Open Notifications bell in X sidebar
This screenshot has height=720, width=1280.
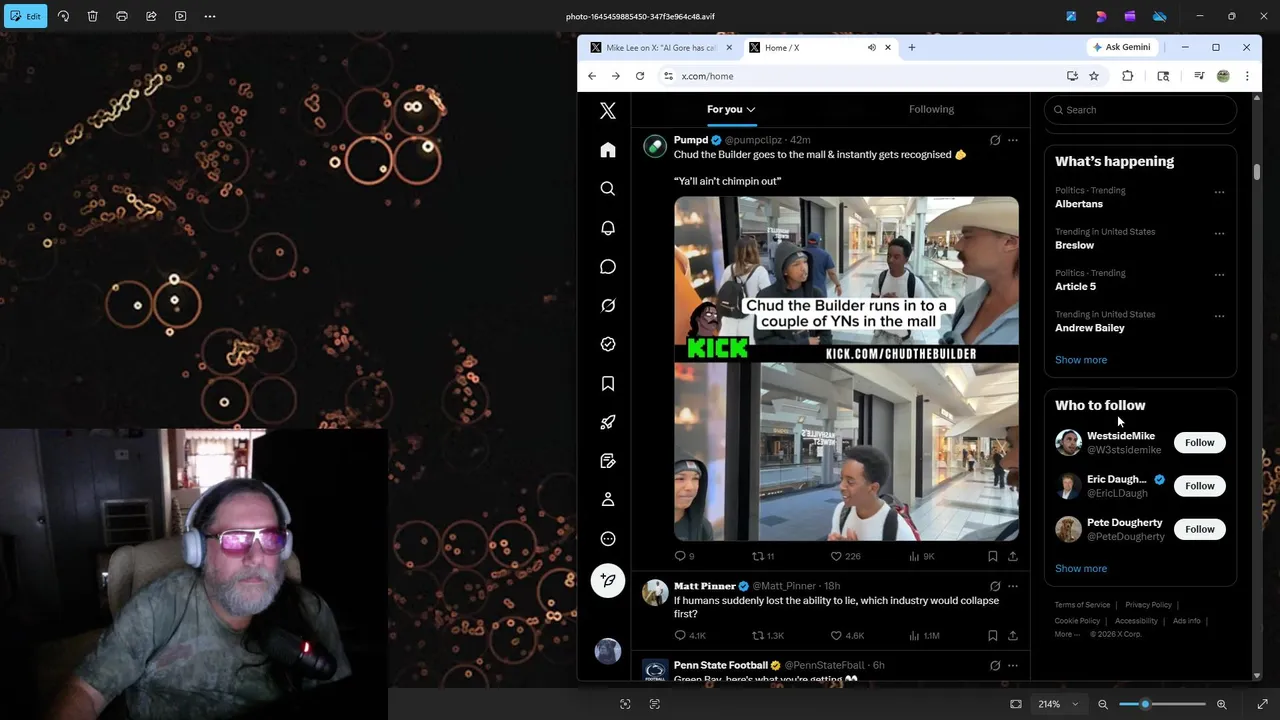(608, 228)
